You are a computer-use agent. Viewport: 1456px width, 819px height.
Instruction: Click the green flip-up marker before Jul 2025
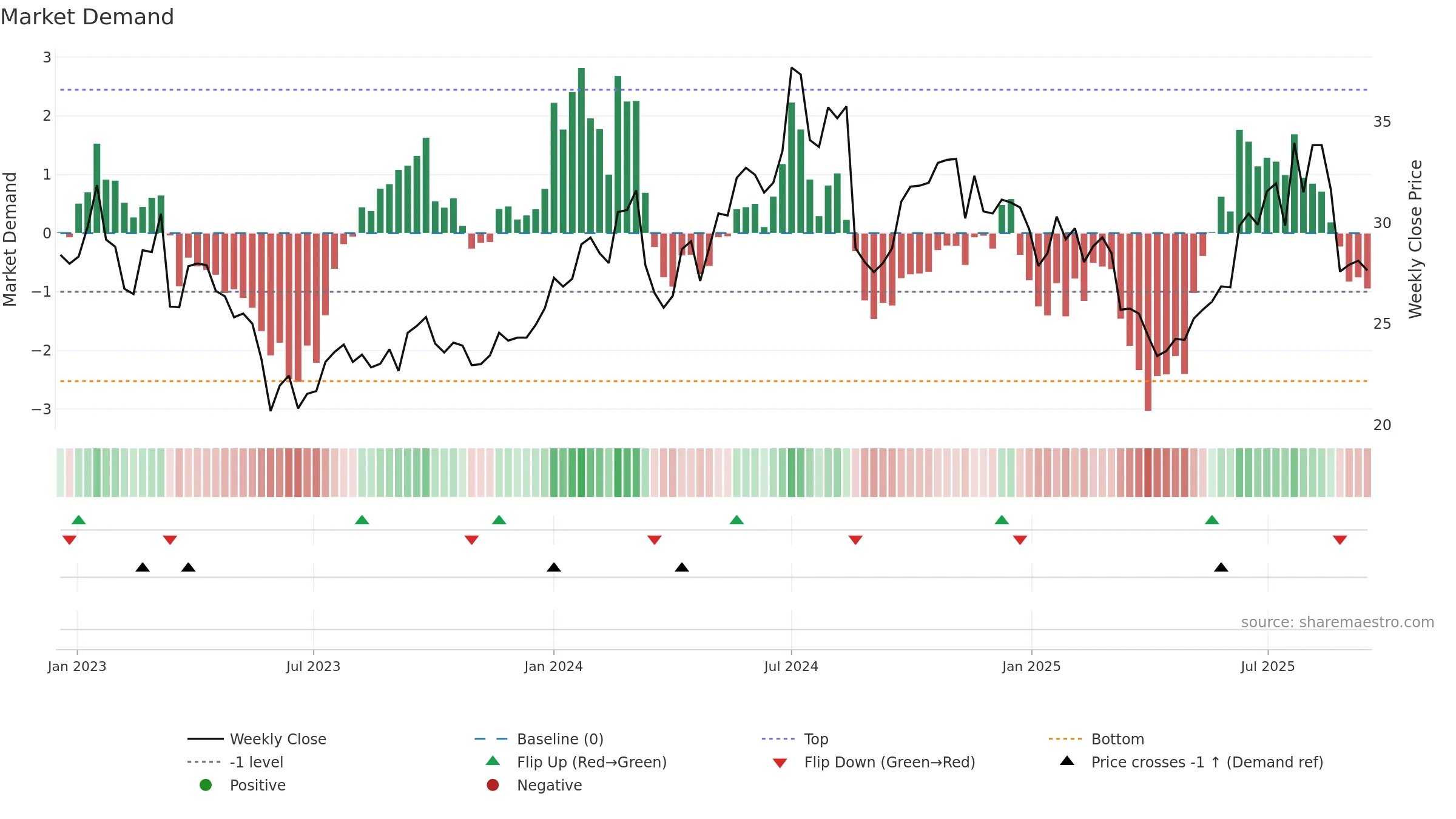coord(1212,520)
